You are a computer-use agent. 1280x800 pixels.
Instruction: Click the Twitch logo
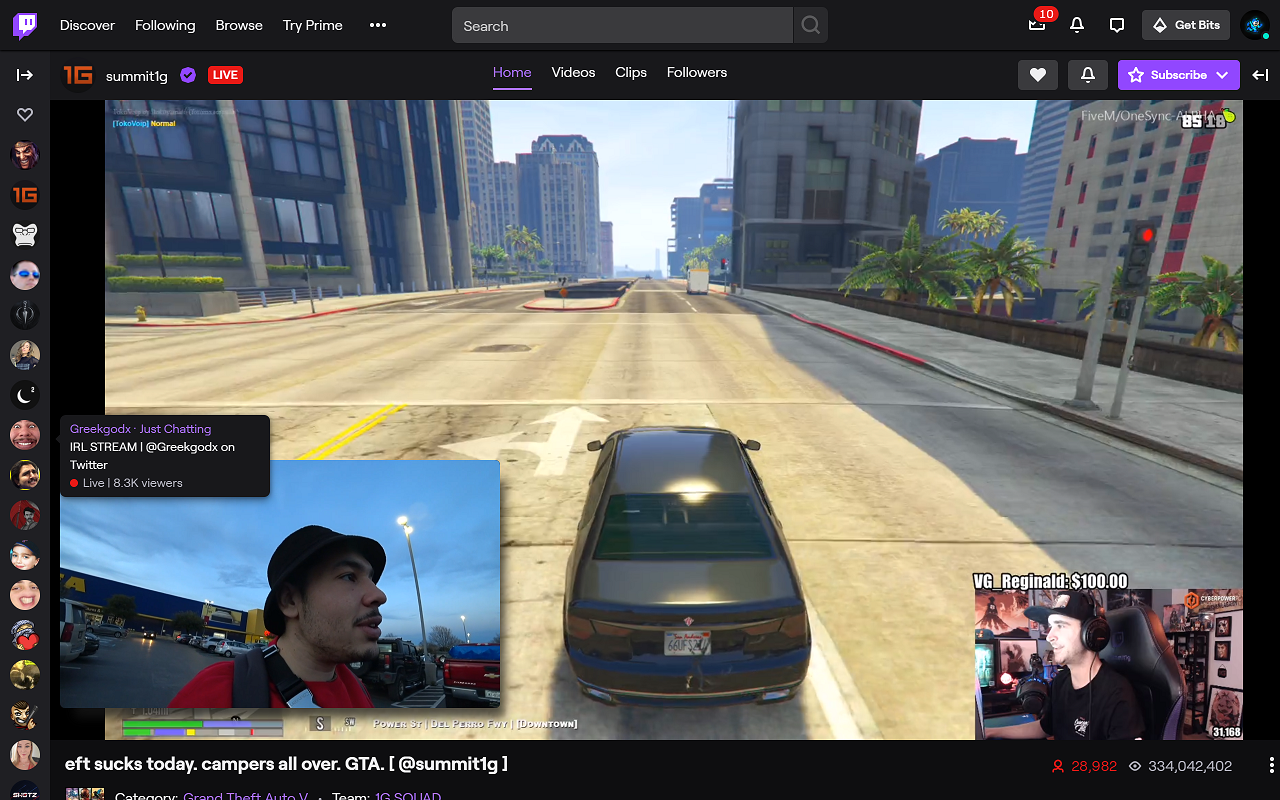coord(24,25)
